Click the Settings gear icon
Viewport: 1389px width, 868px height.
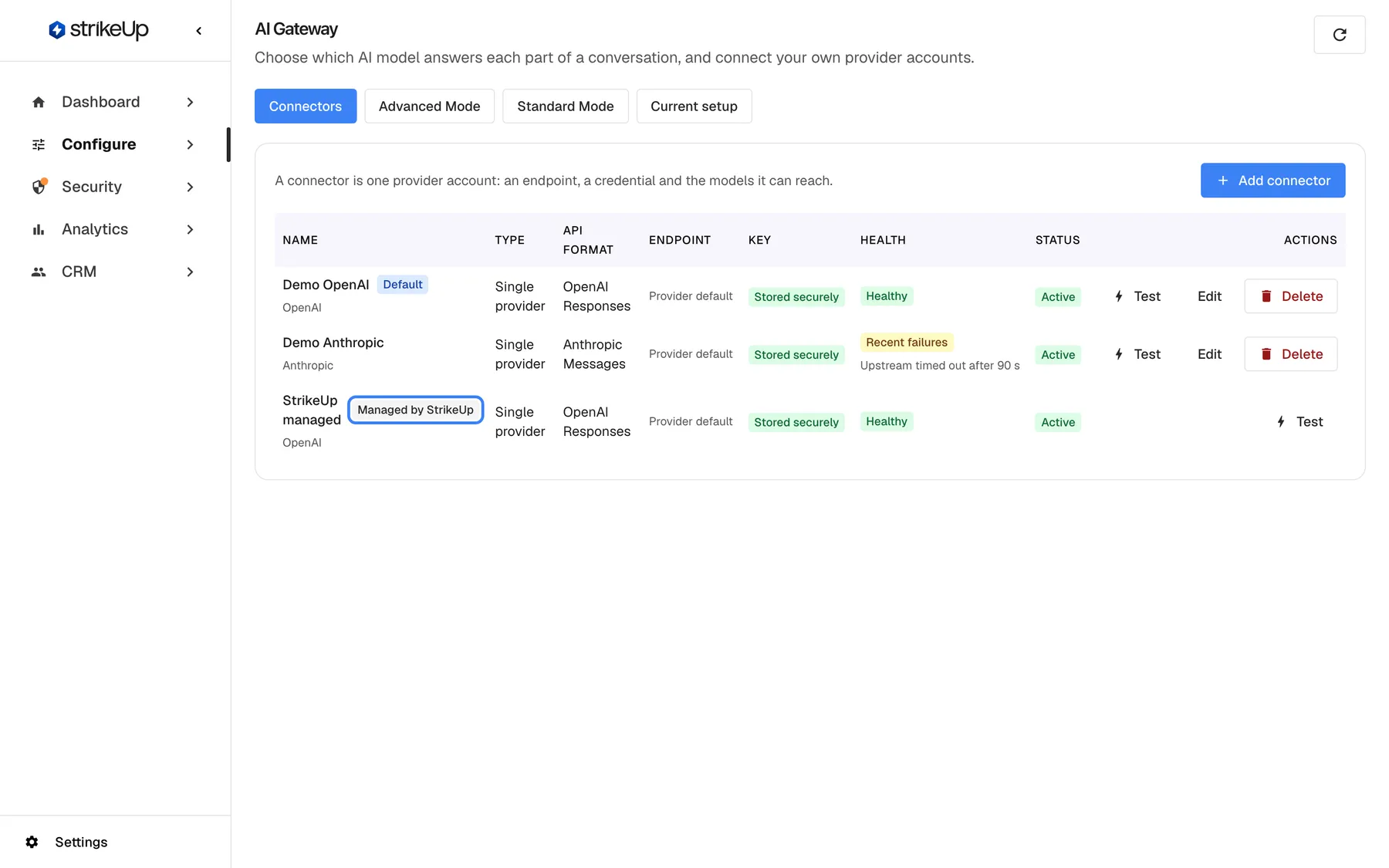32,842
